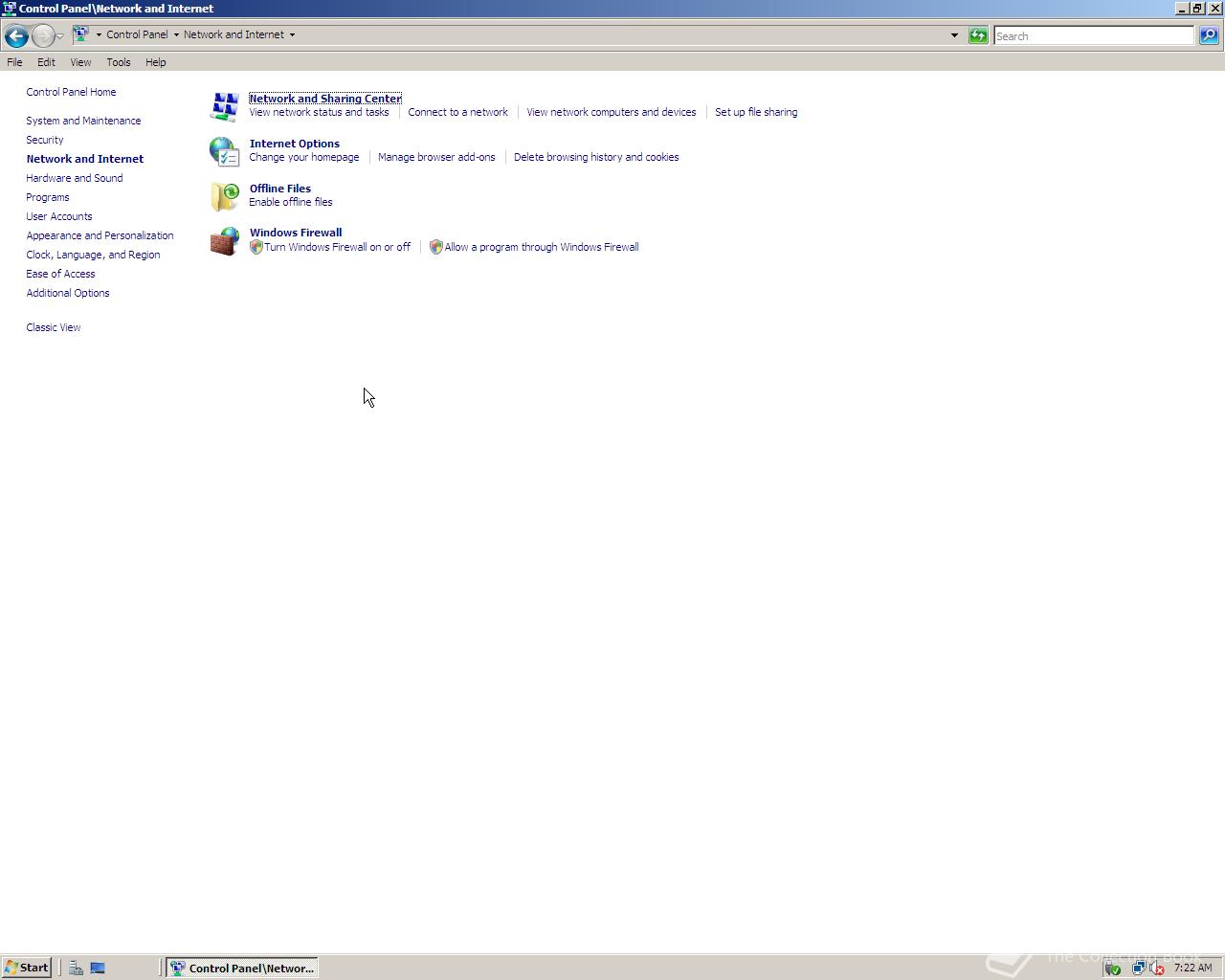Click the Control Panel icon in address bar

click(81, 34)
